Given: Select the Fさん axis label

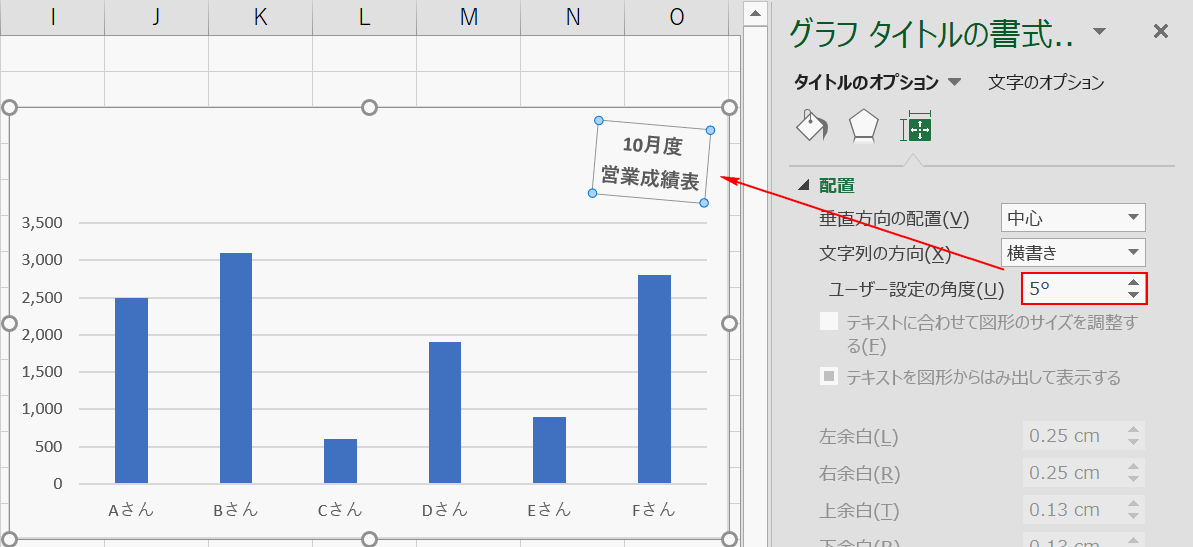Looking at the screenshot, I should [654, 510].
